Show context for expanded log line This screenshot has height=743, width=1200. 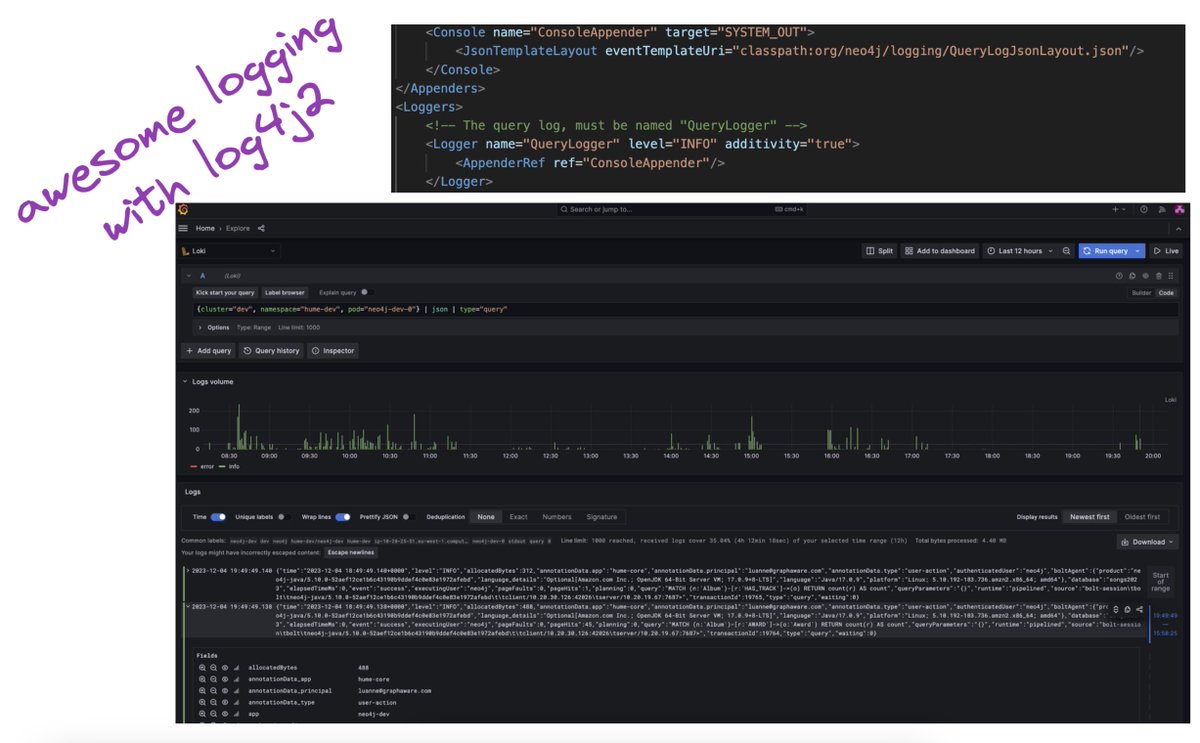pos(1116,609)
